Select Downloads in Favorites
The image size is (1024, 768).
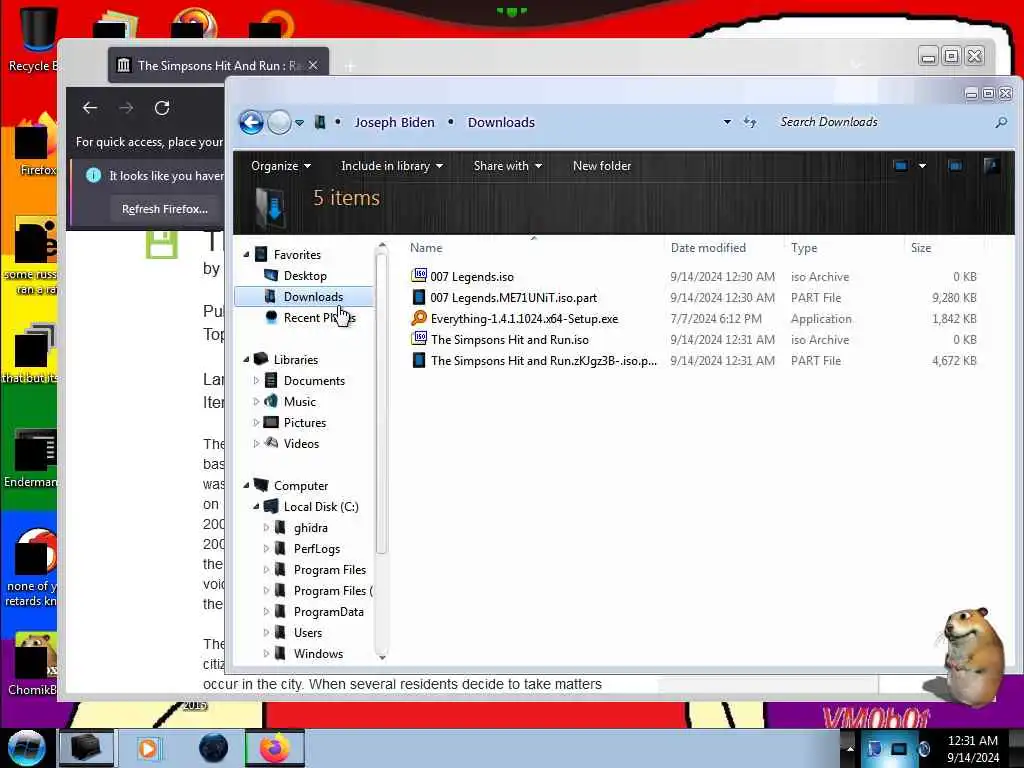coord(304,296)
